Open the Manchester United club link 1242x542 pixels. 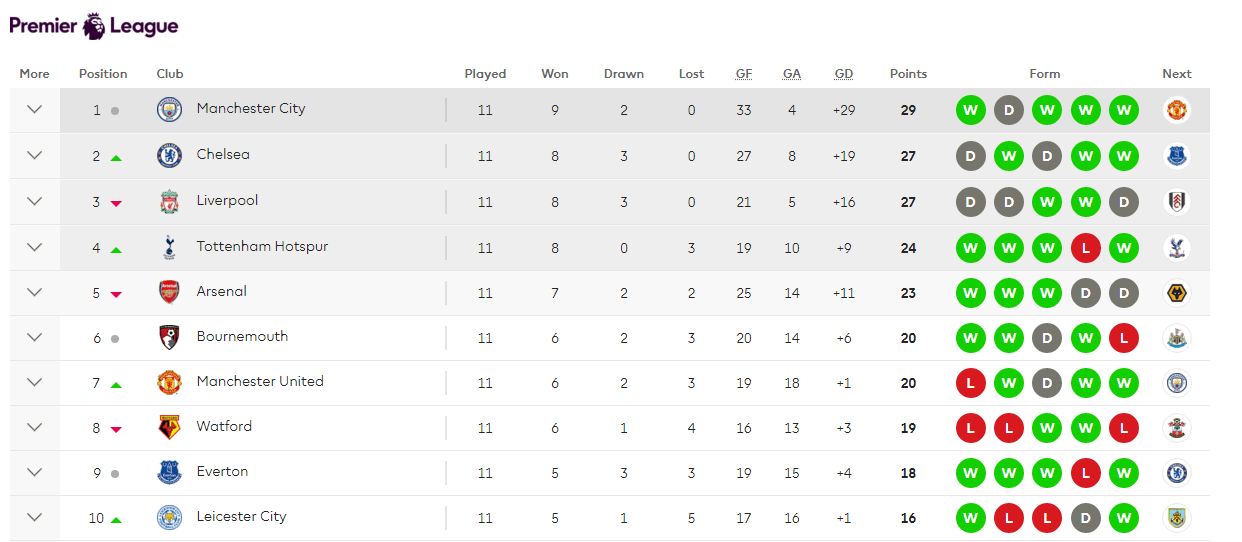point(260,381)
